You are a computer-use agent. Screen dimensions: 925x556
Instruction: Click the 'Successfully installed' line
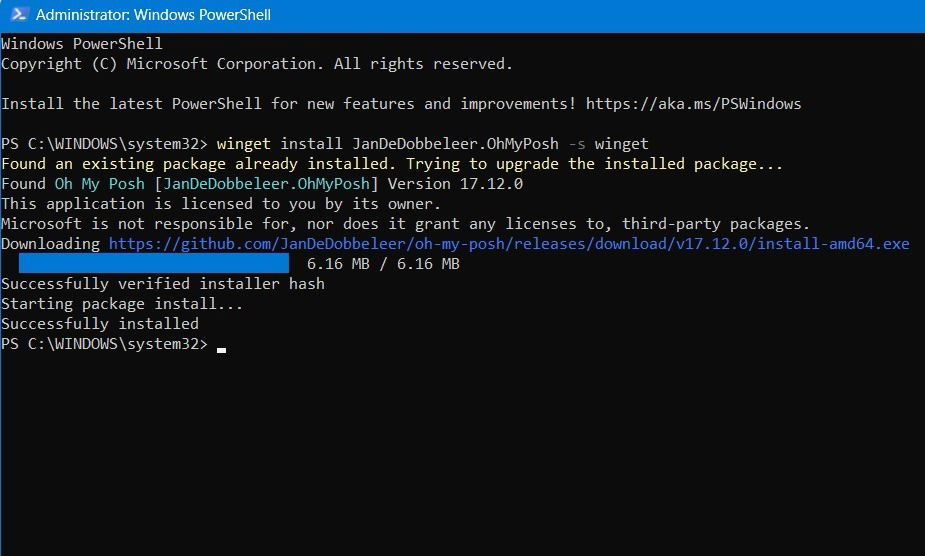100,324
